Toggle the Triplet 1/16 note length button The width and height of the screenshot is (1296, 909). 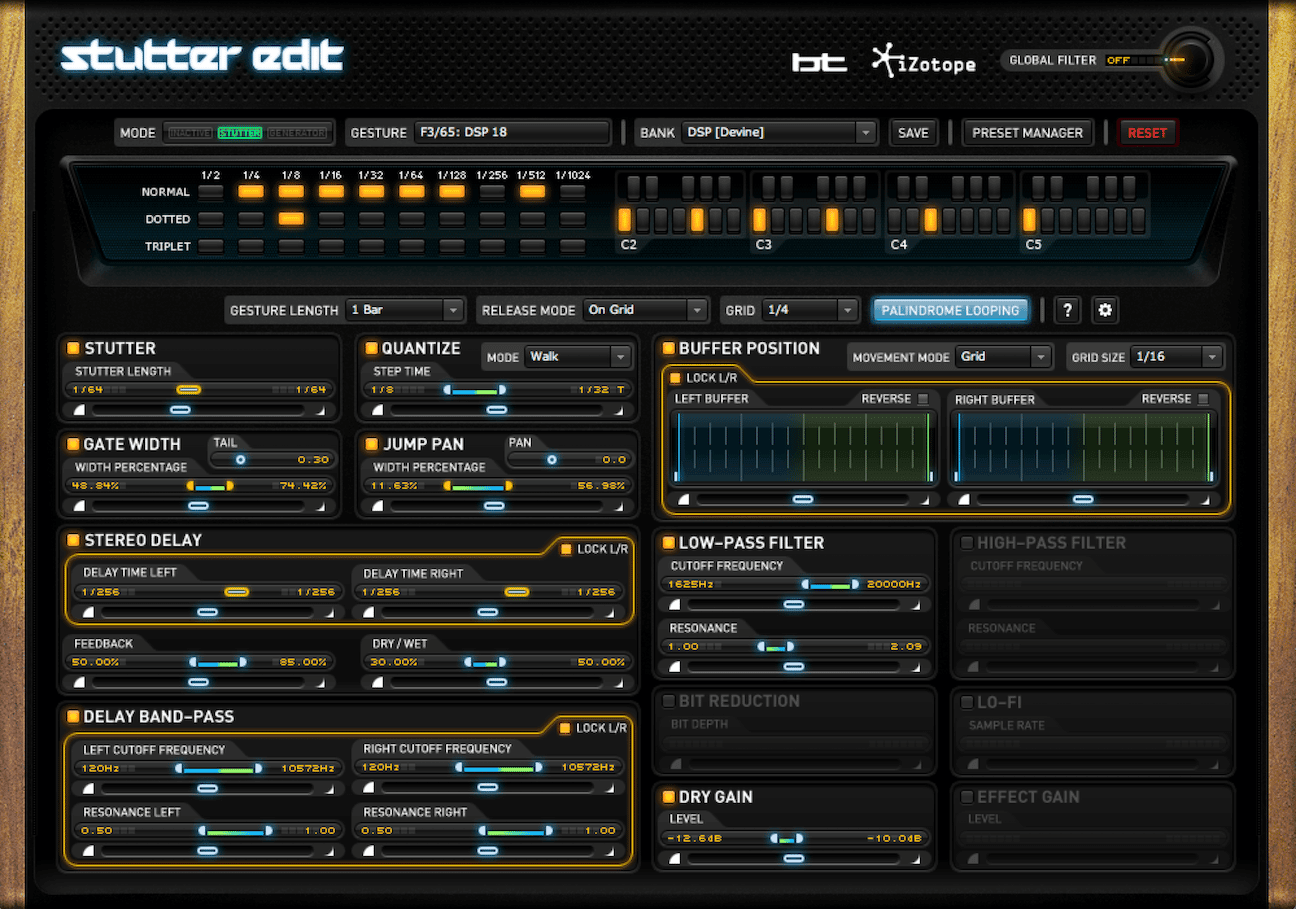click(x=331, y=245)
